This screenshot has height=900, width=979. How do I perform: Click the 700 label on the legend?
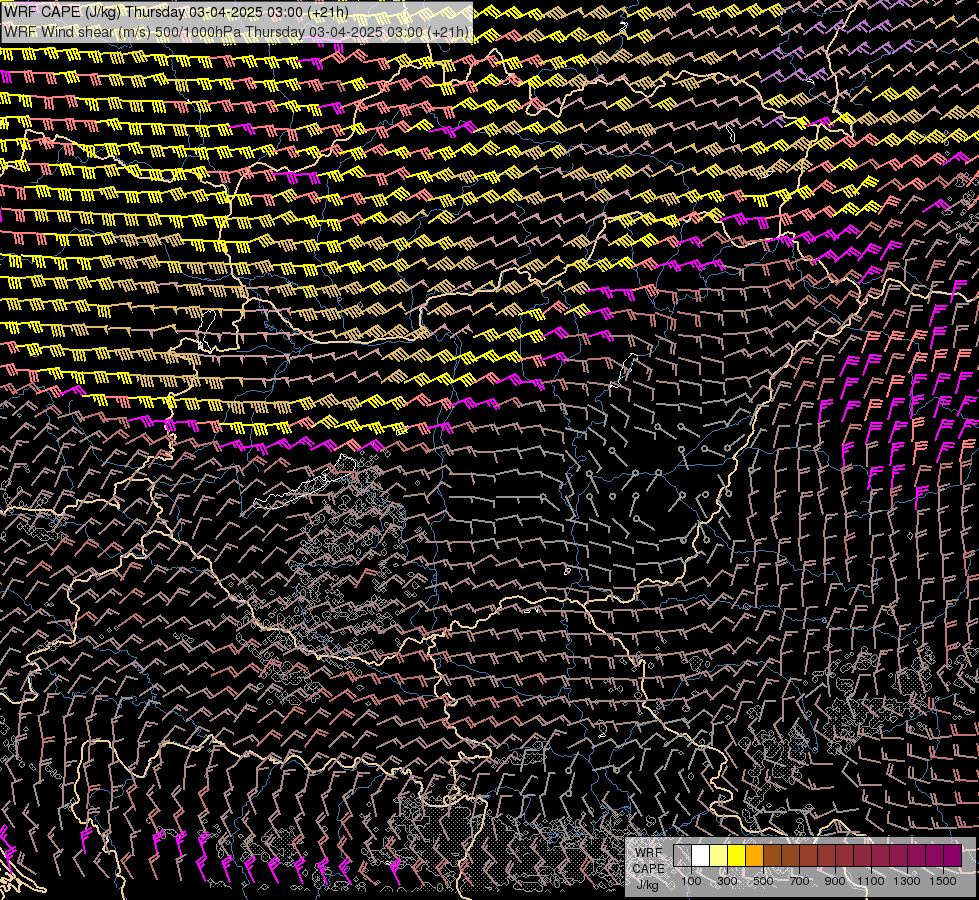[799, 881]
